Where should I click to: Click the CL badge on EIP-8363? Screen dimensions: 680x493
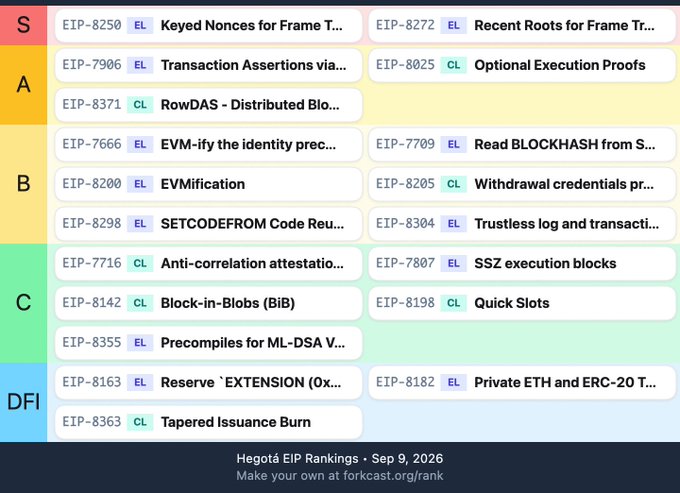140,422
